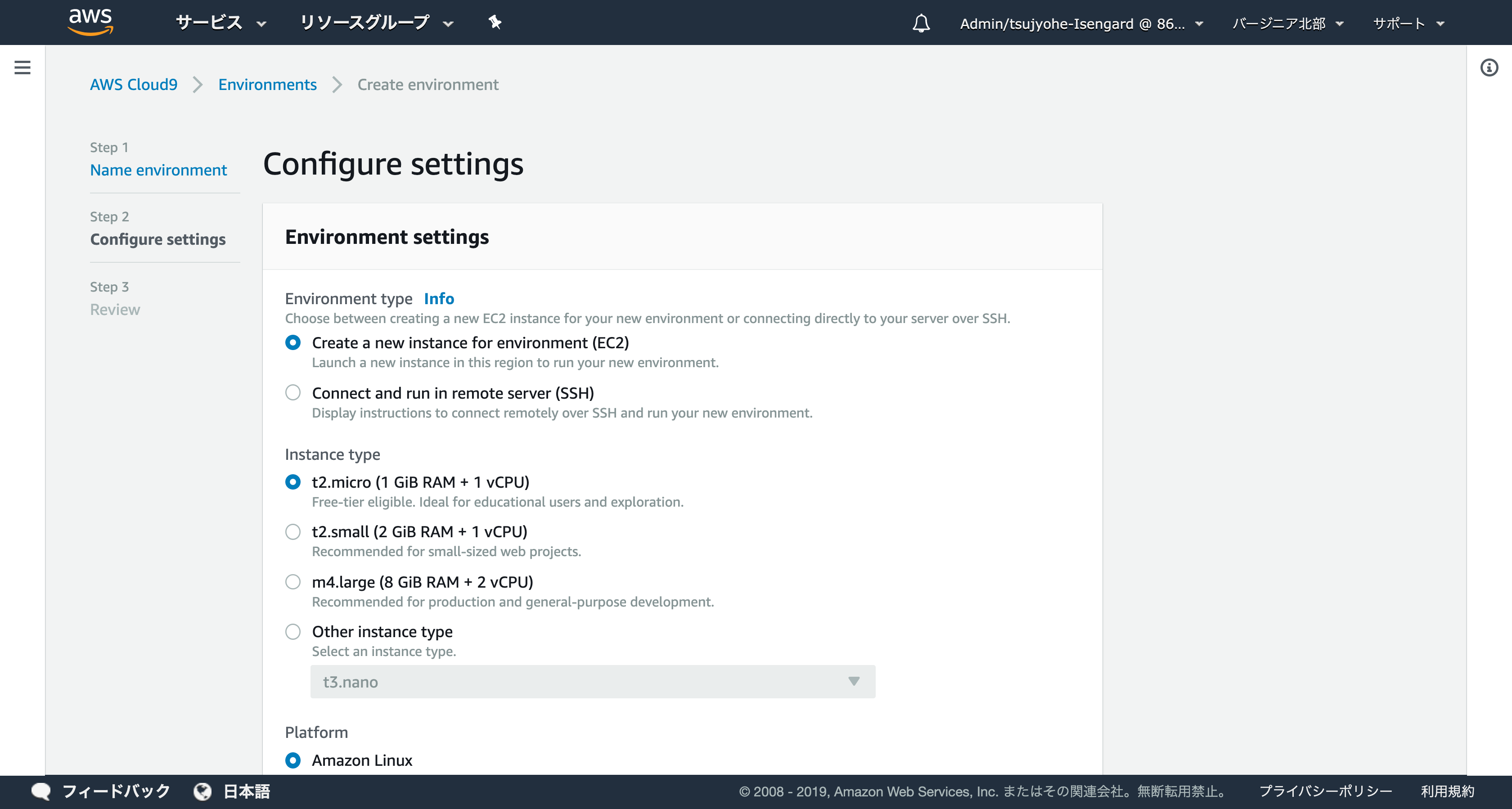Click the feedback speech bubble icon
Viewport: 1512px width, 809px height.
tap(41, 791)
